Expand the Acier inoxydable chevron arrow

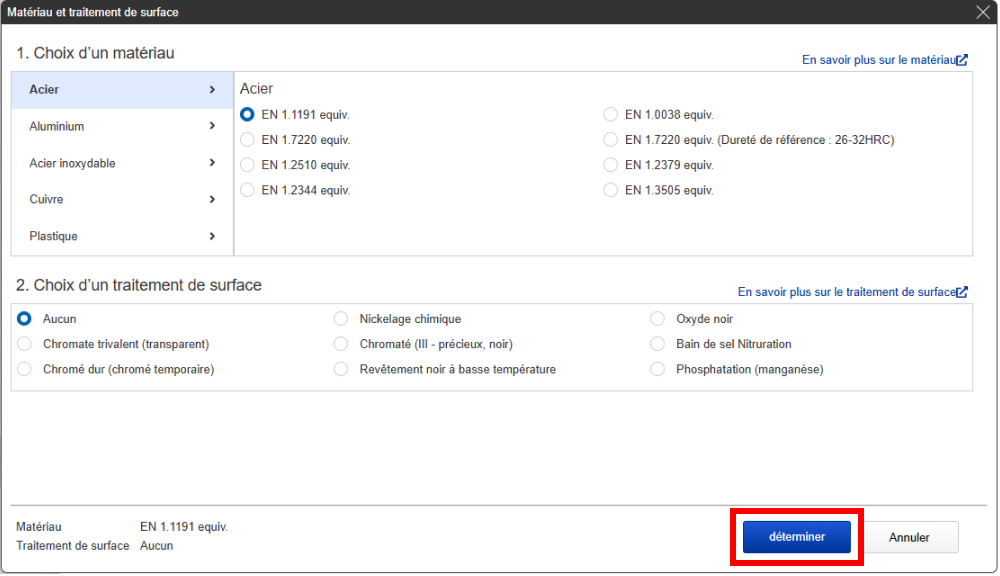click(212, 163)
